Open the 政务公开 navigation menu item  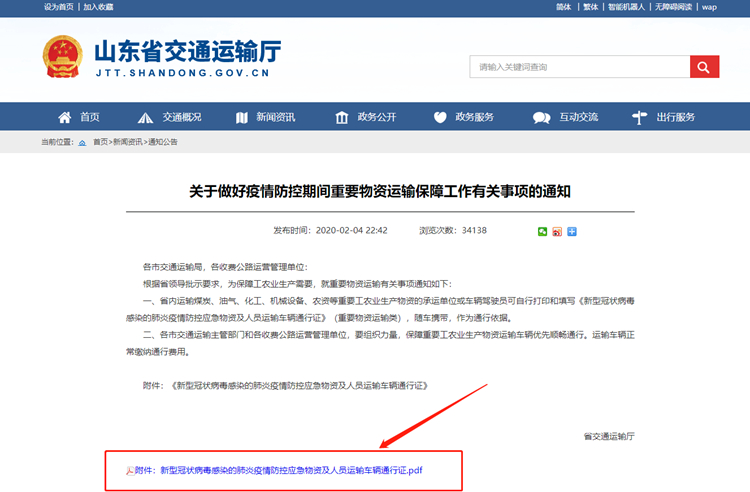tap(377, 117)
